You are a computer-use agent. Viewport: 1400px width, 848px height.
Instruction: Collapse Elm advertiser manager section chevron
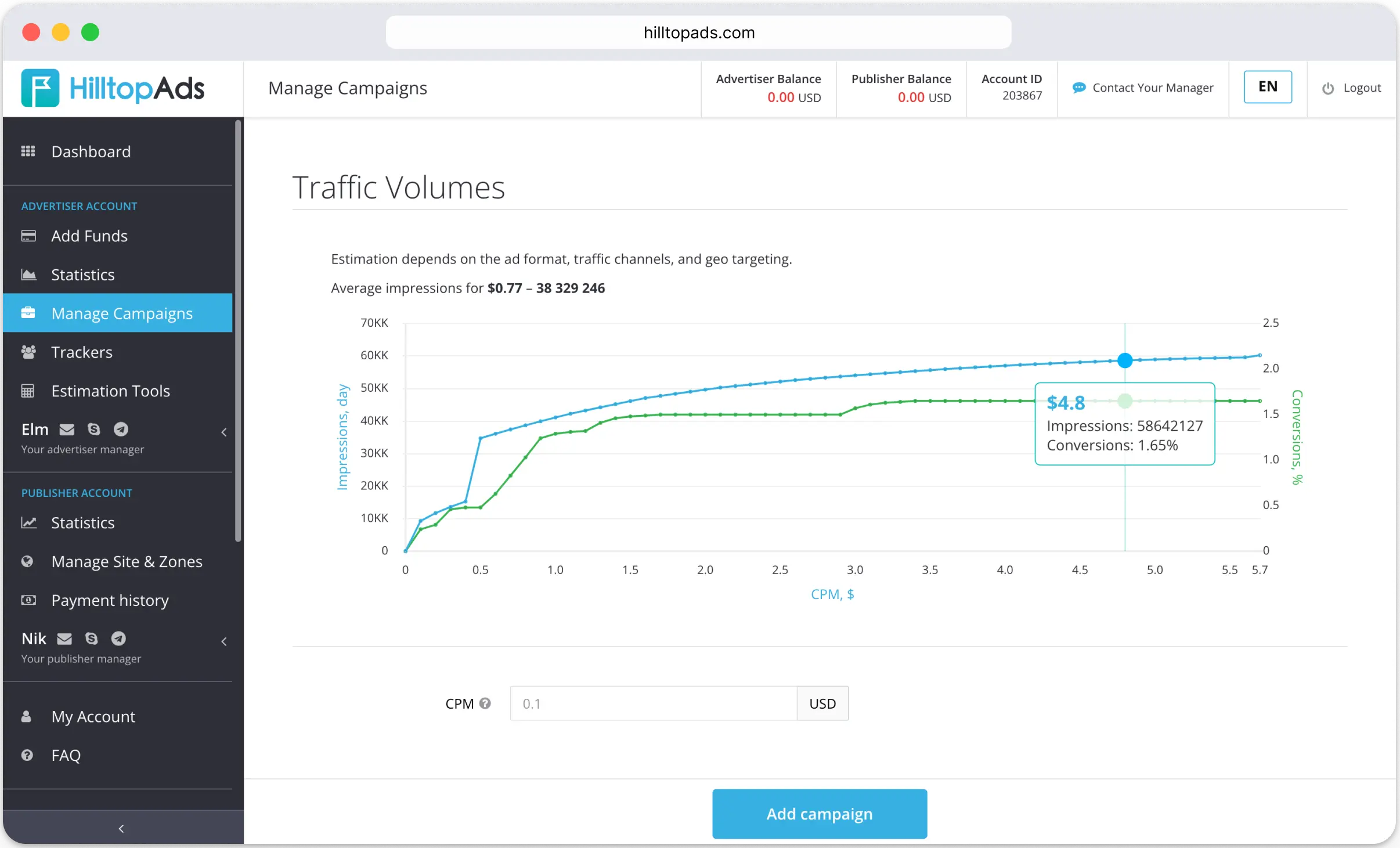[224, 432]
